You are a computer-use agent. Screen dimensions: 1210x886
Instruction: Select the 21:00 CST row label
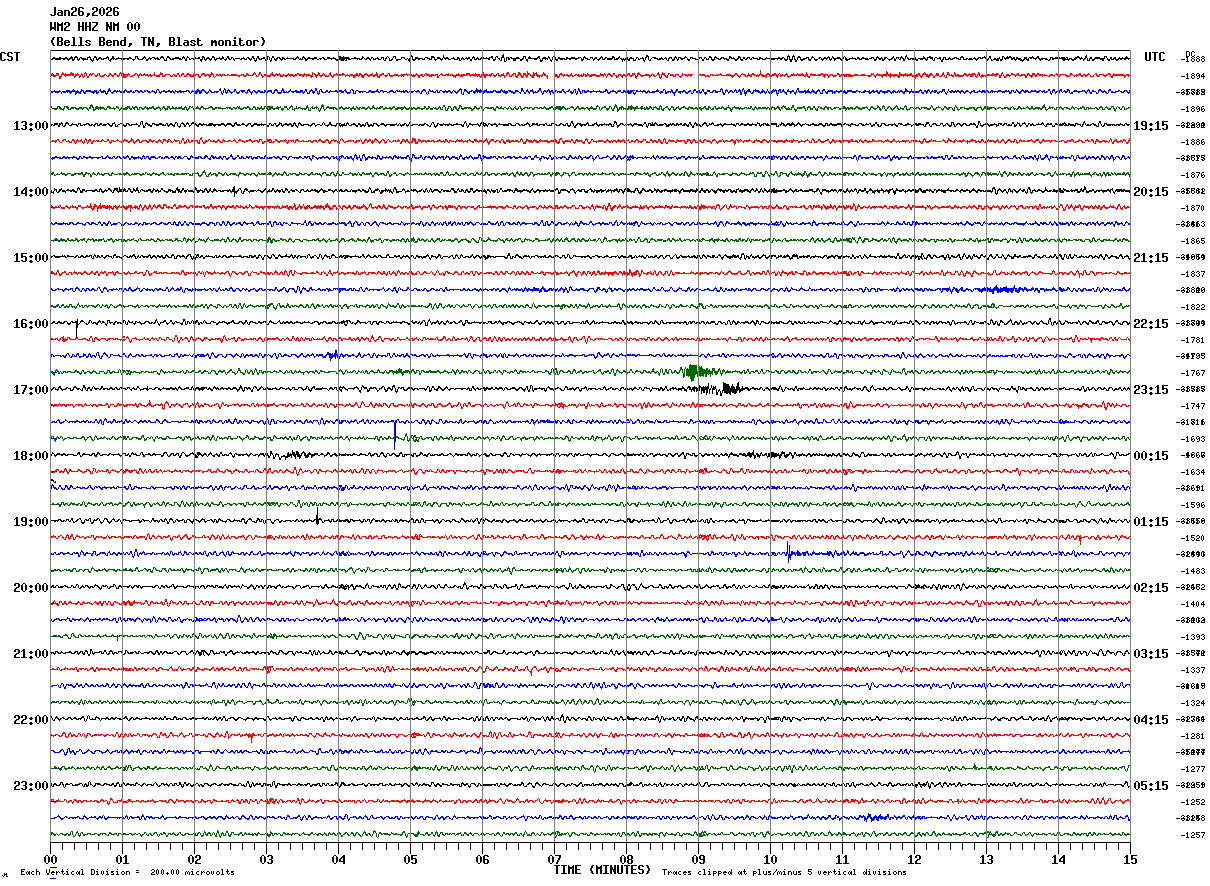pos(31,654)
